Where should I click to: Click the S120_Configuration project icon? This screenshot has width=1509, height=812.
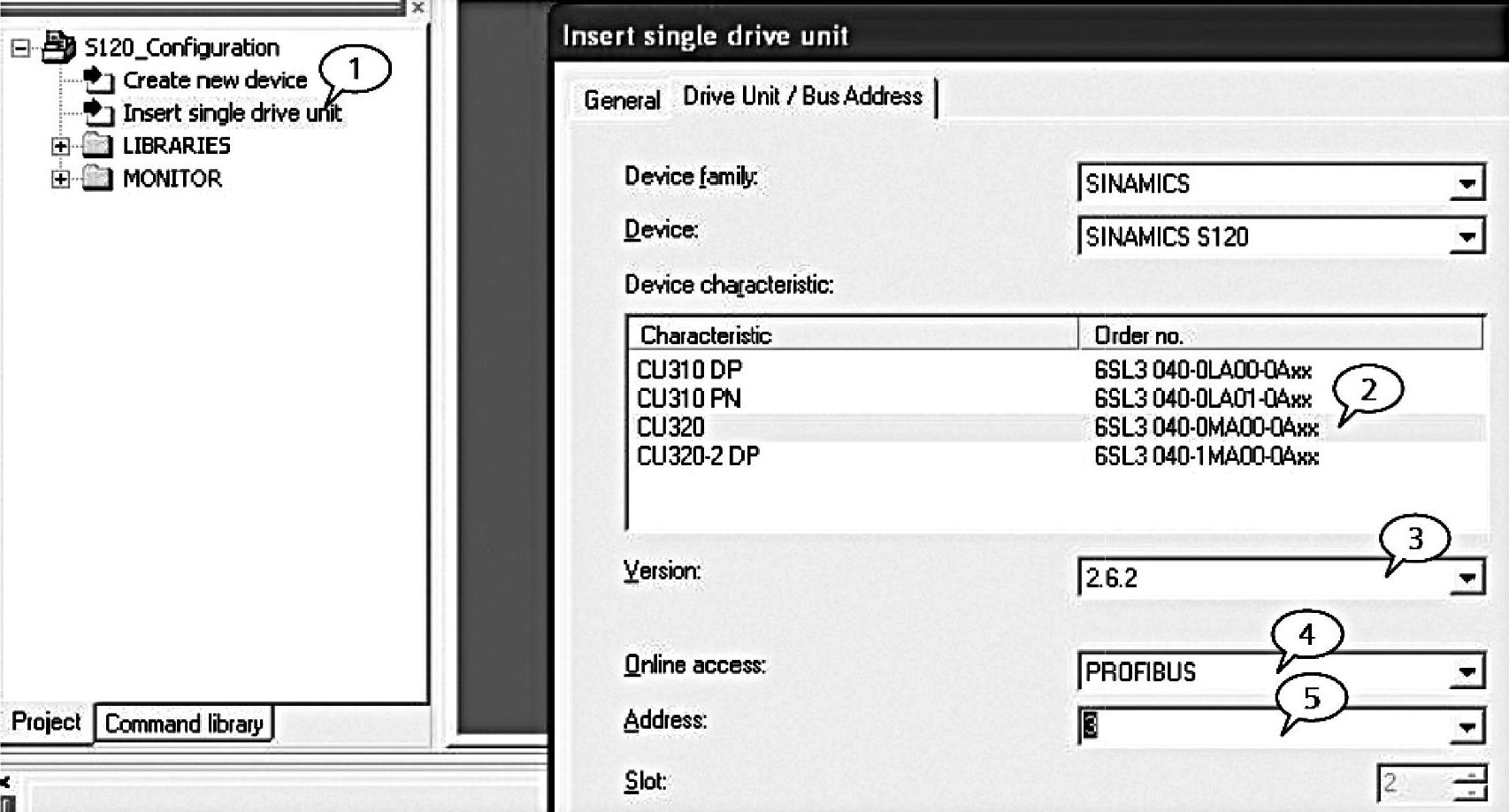[58, 47]
